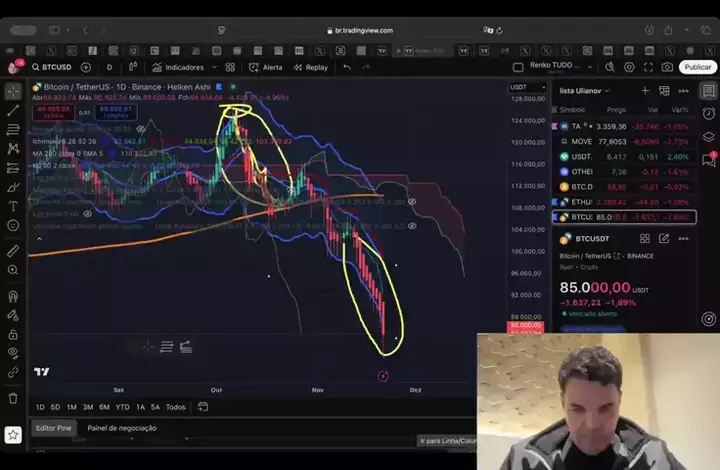Click the trash icon to remove drawings
This screenshot has height=470, width=720.
coord(13,397)
